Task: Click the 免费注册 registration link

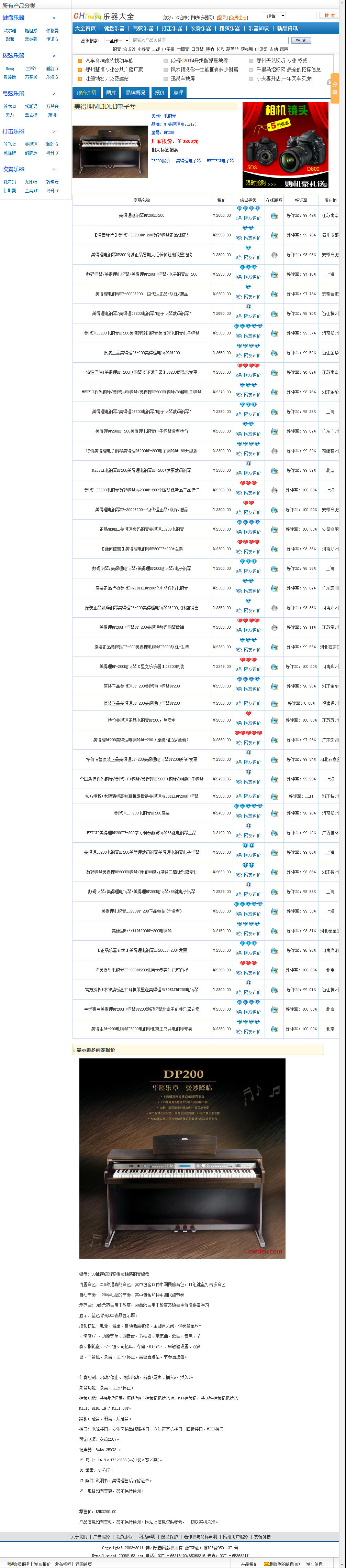Action: coord(238,18)
